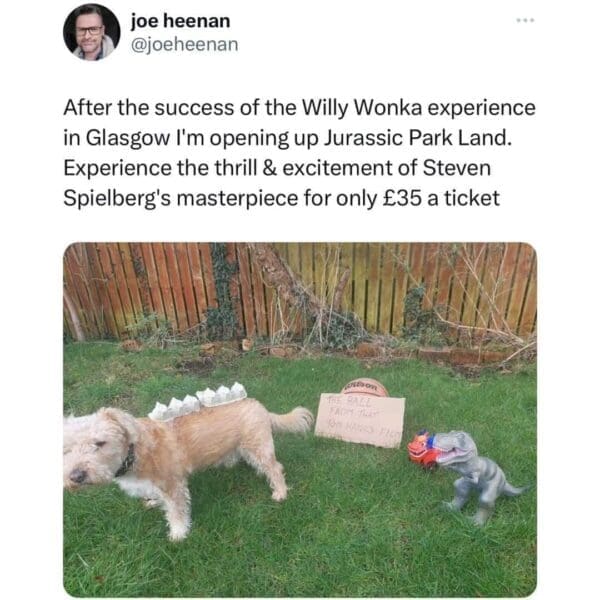Viewport: 600px width, 600px height.
Task: Click the word Spielberg's in the tweet
Action: [117, 199]
